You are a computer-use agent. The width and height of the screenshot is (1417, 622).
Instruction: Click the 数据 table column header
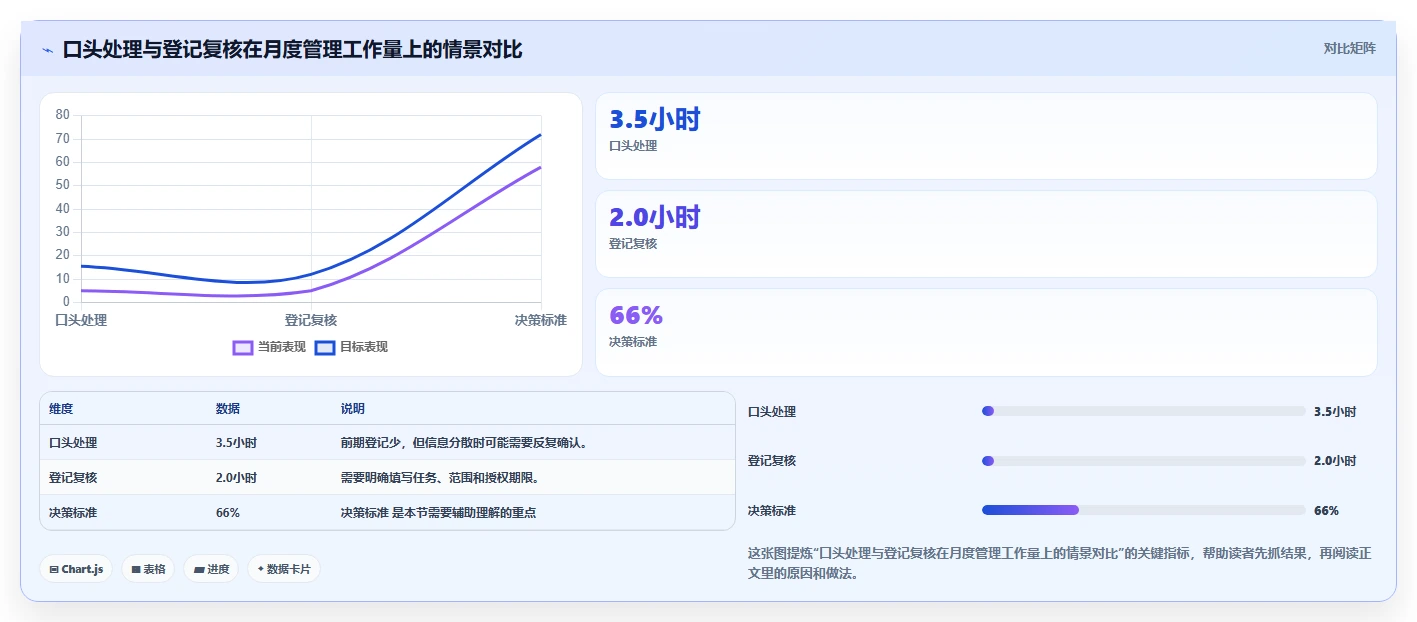228,409
